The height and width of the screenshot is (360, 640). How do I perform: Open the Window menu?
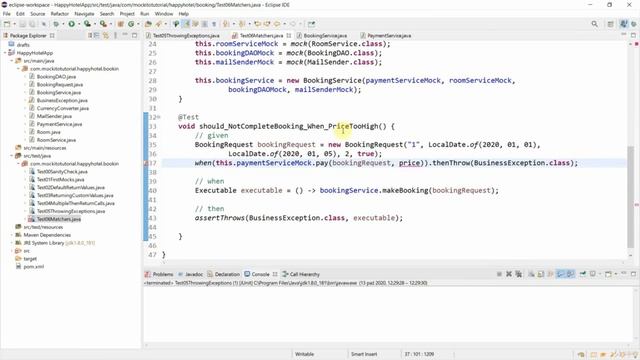[164, 13]
